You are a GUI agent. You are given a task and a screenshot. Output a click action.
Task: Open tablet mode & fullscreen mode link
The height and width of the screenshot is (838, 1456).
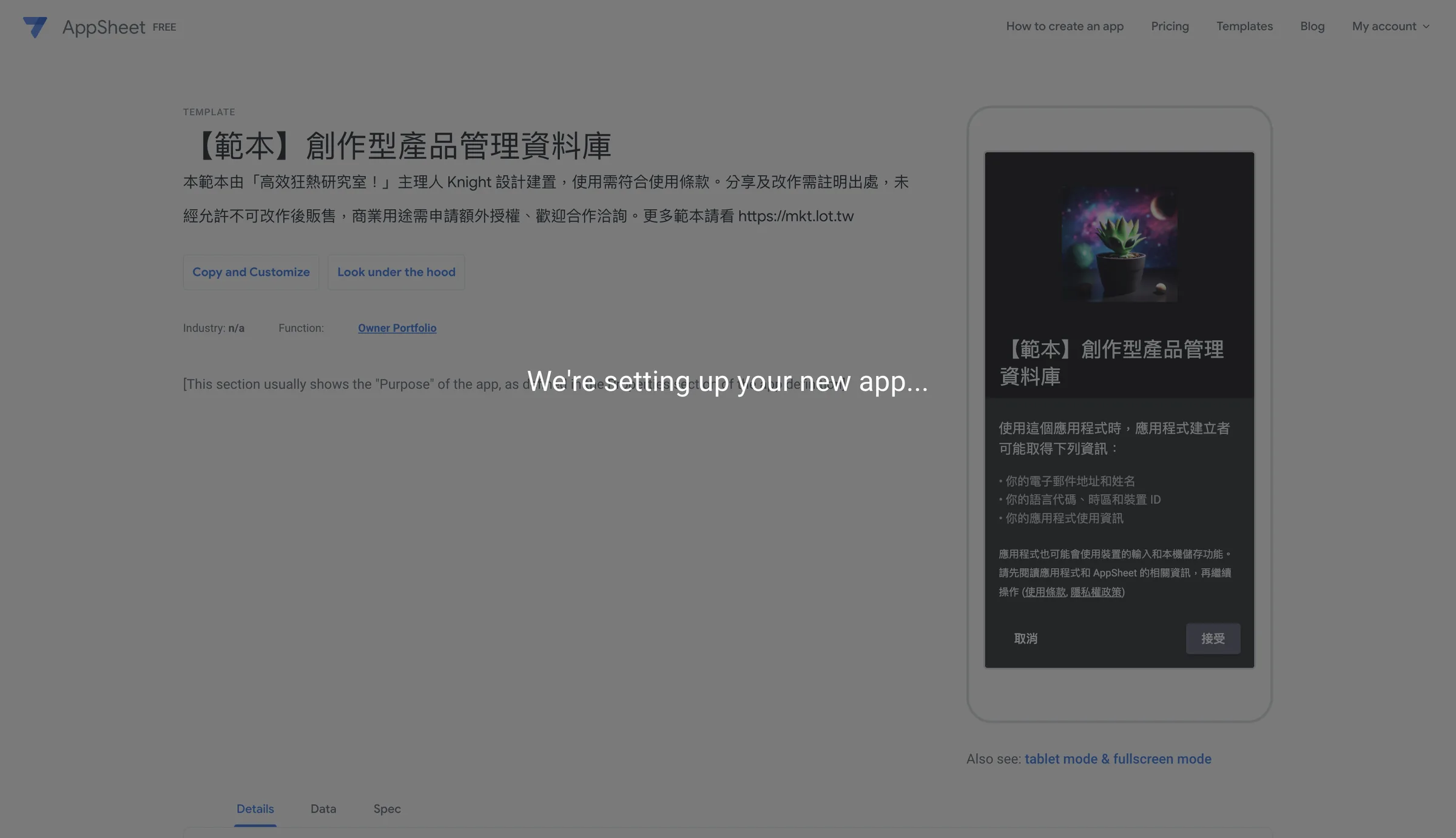1117,759
